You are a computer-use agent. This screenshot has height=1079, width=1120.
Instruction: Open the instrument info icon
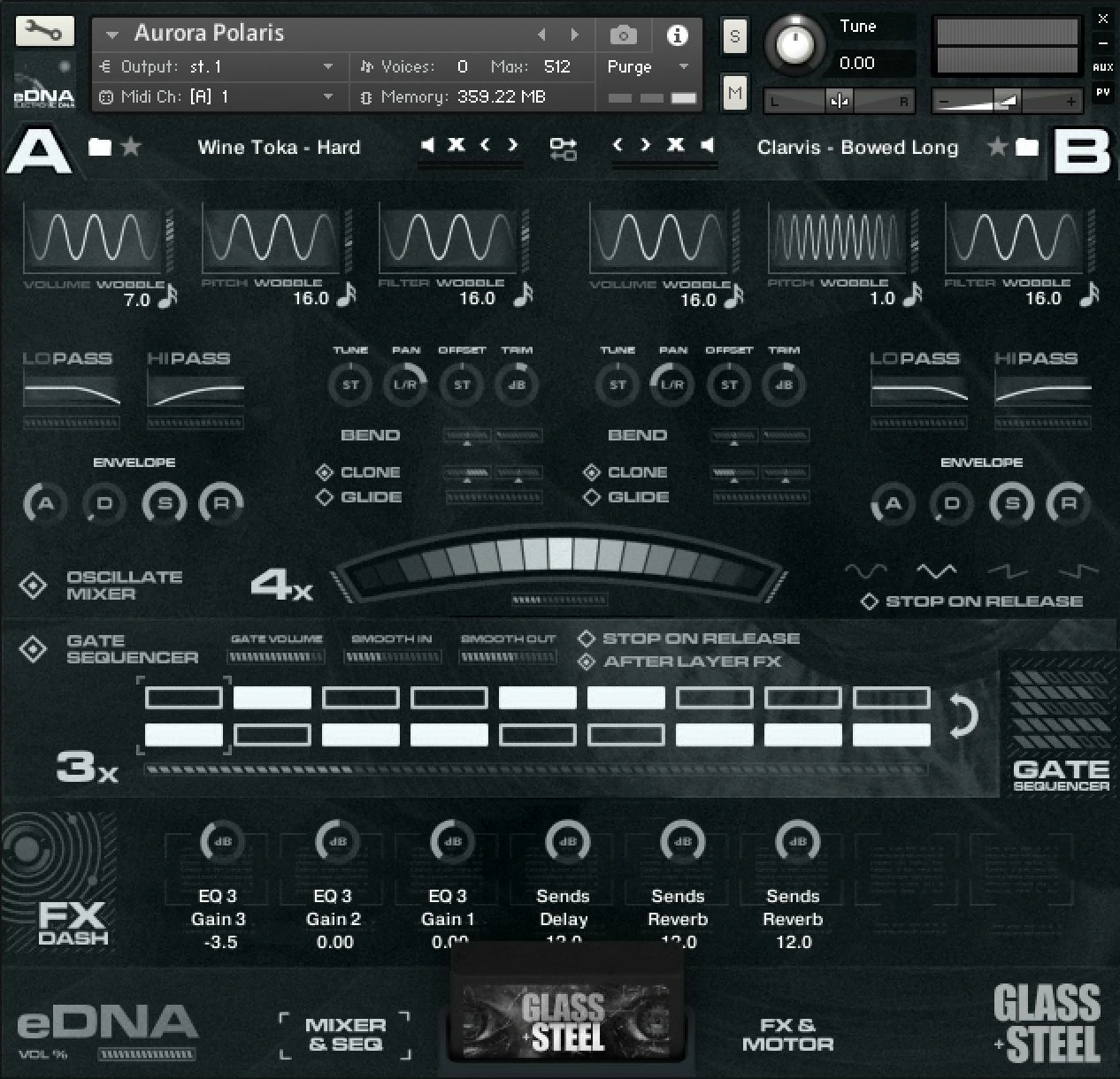[678, 35]
